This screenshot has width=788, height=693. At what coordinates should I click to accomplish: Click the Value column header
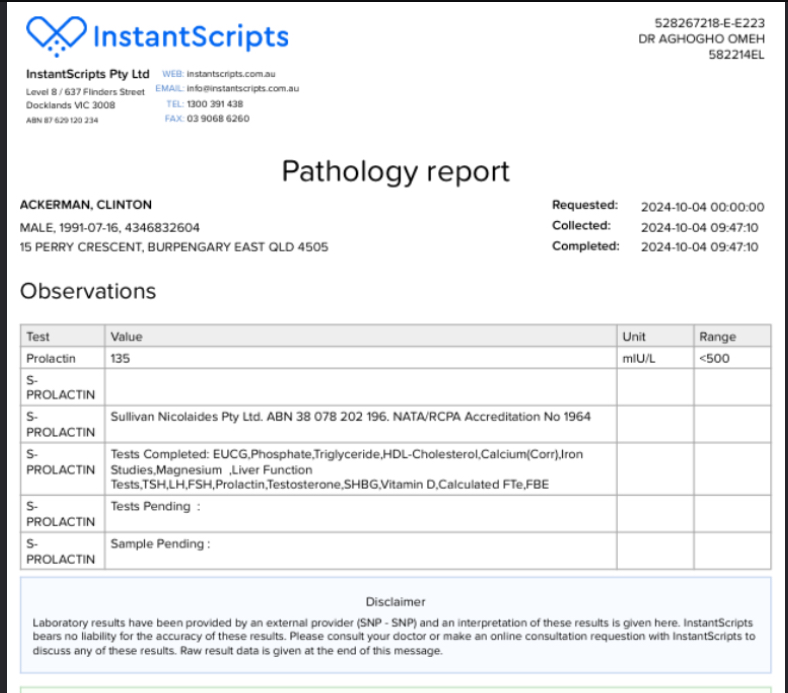pos(126,337)
